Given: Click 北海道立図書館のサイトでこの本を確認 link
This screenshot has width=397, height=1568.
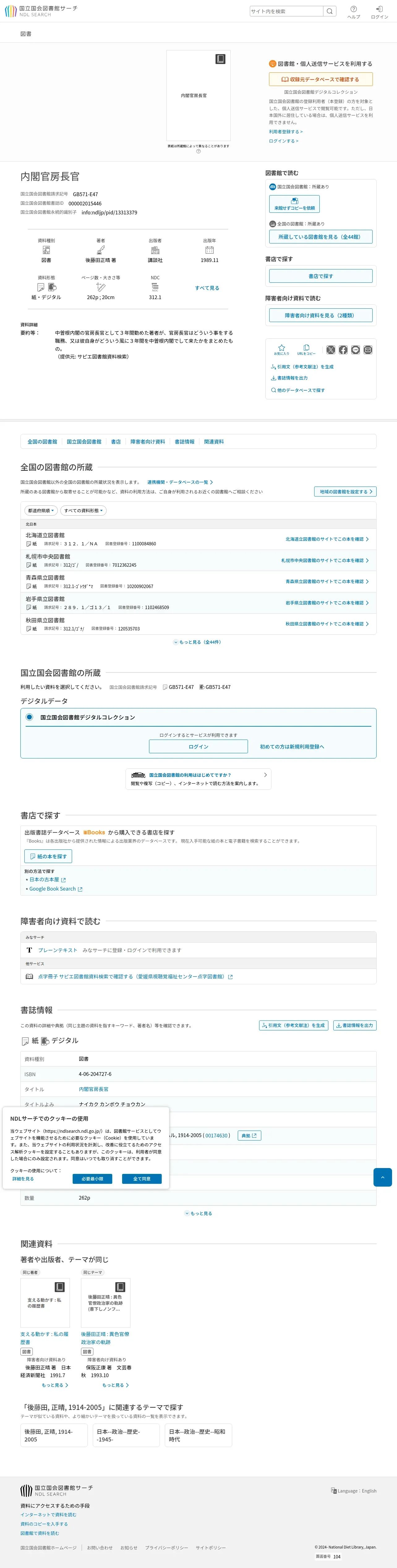Looking at the screenshot, I should tap(327, 539).
